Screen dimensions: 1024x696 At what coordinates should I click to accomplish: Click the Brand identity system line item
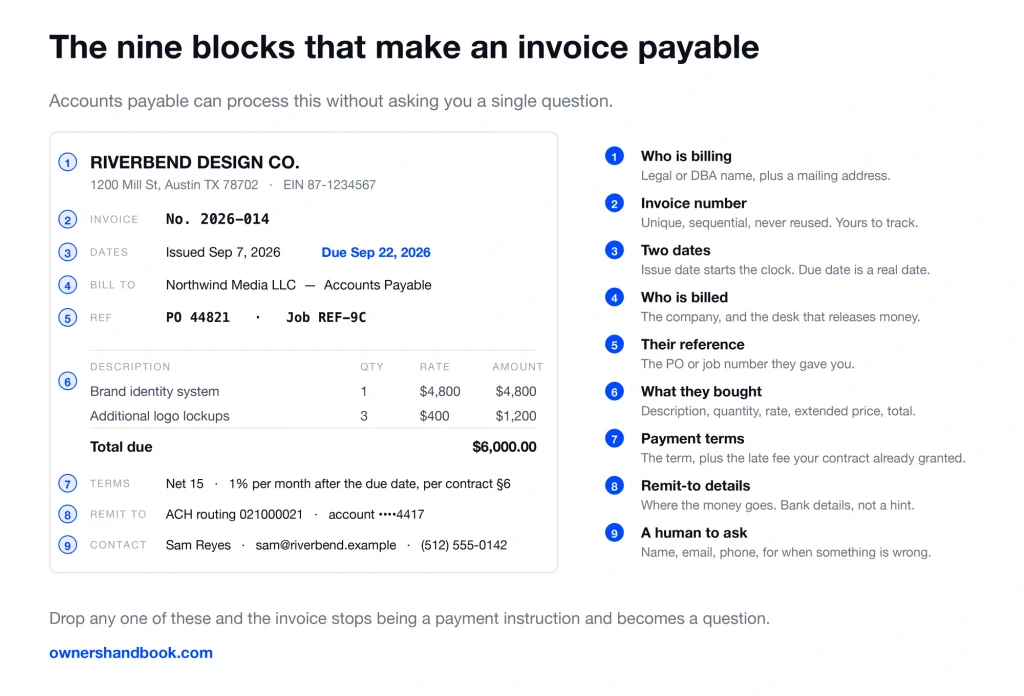point(155,392)
